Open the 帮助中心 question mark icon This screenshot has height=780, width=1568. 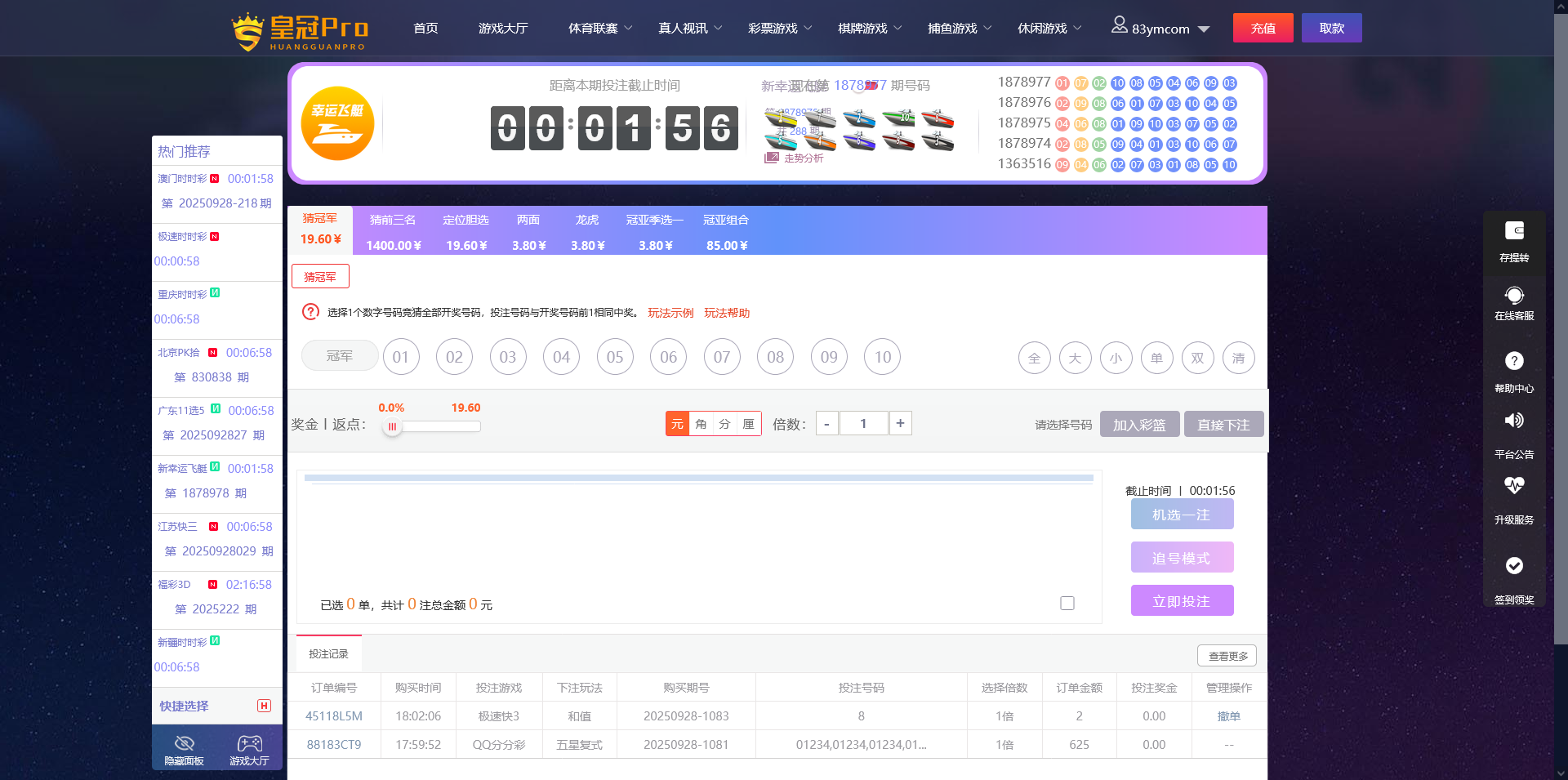1513,361
